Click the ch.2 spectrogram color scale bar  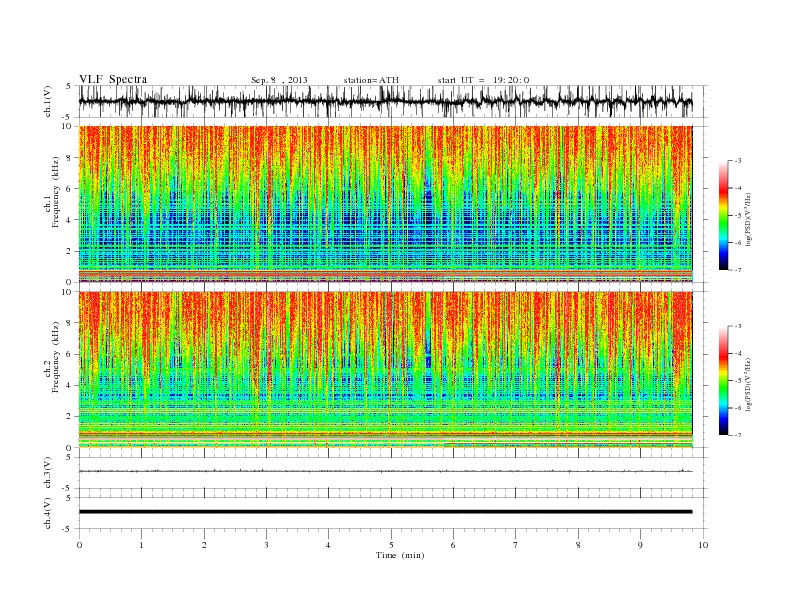(x=724, y=381)
